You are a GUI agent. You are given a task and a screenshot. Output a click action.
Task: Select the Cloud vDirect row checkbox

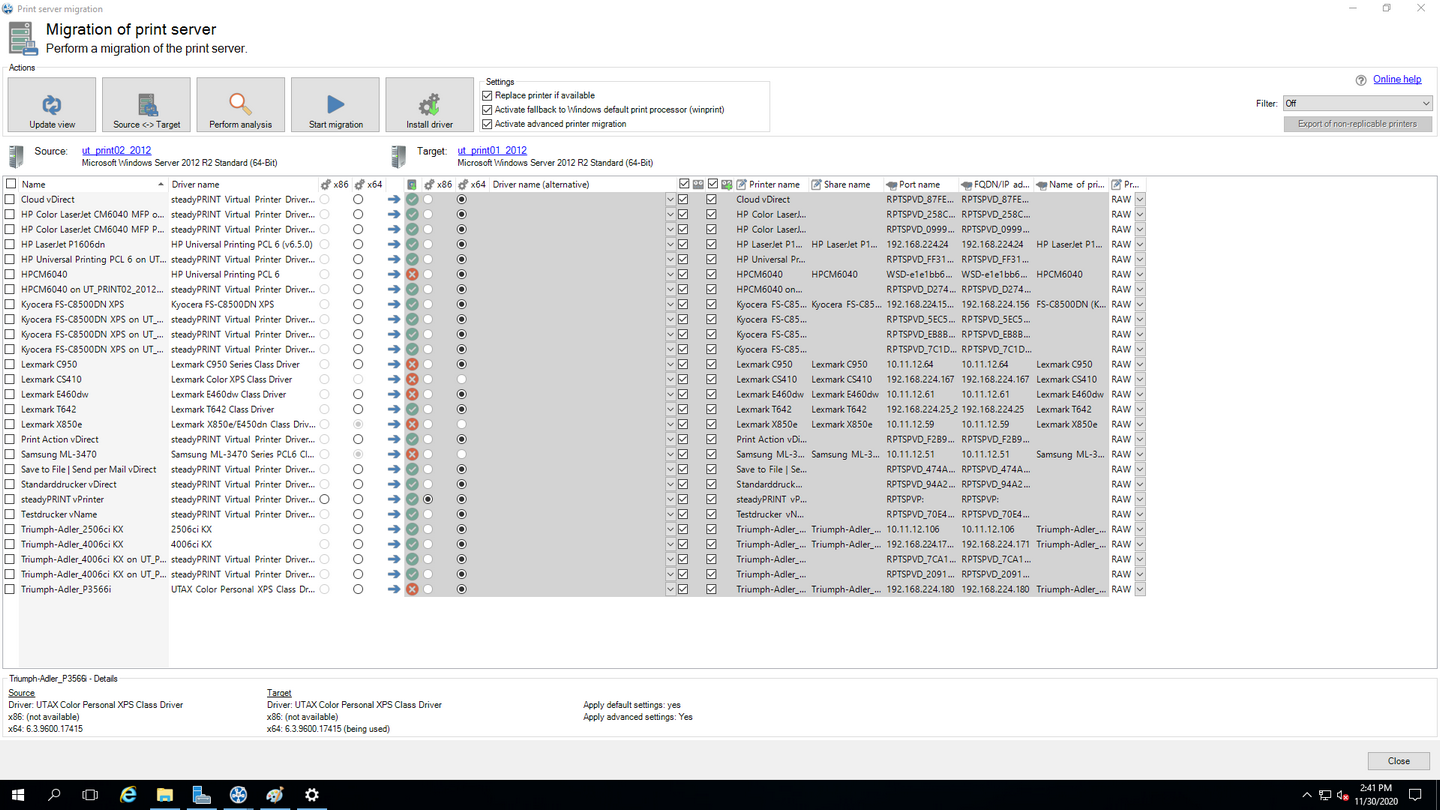coord(11,199)
